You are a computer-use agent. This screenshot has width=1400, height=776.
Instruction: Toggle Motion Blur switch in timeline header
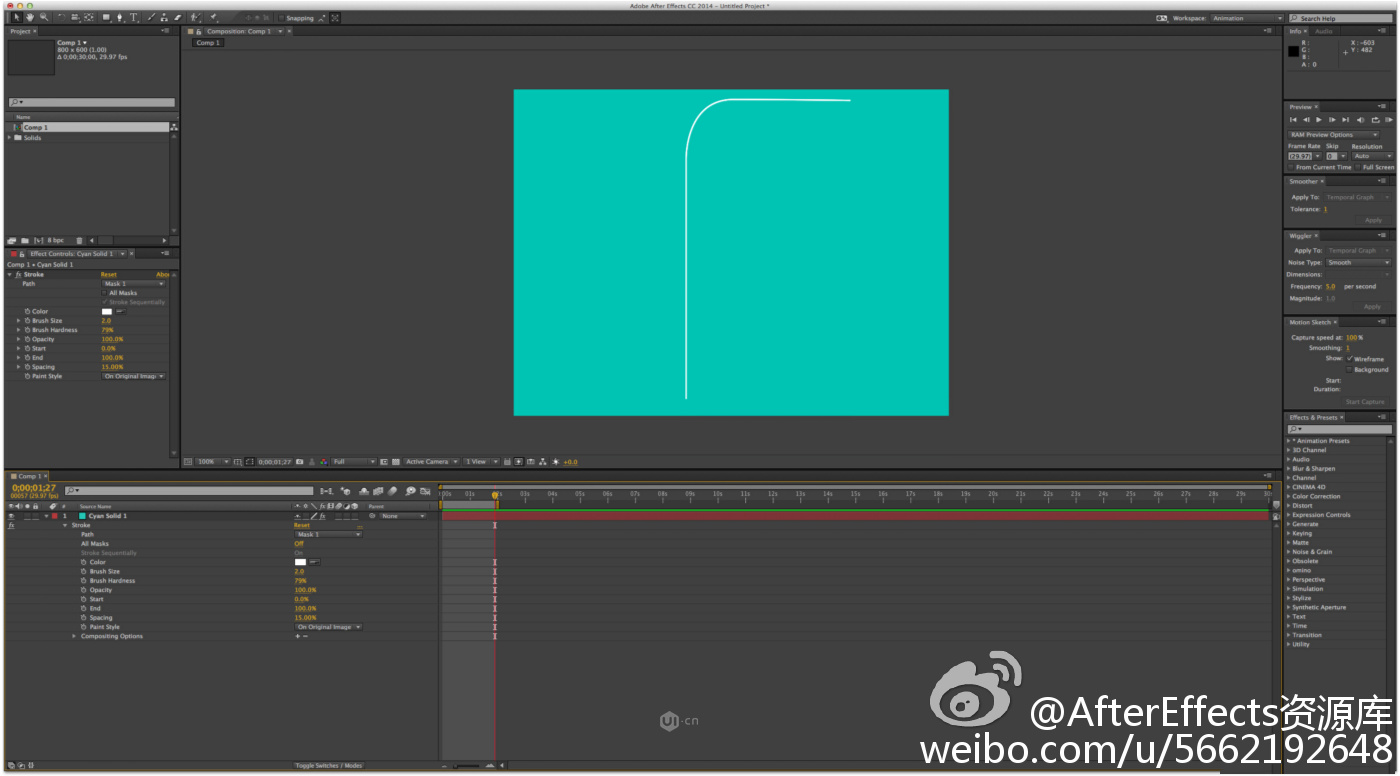pos(392,491)
